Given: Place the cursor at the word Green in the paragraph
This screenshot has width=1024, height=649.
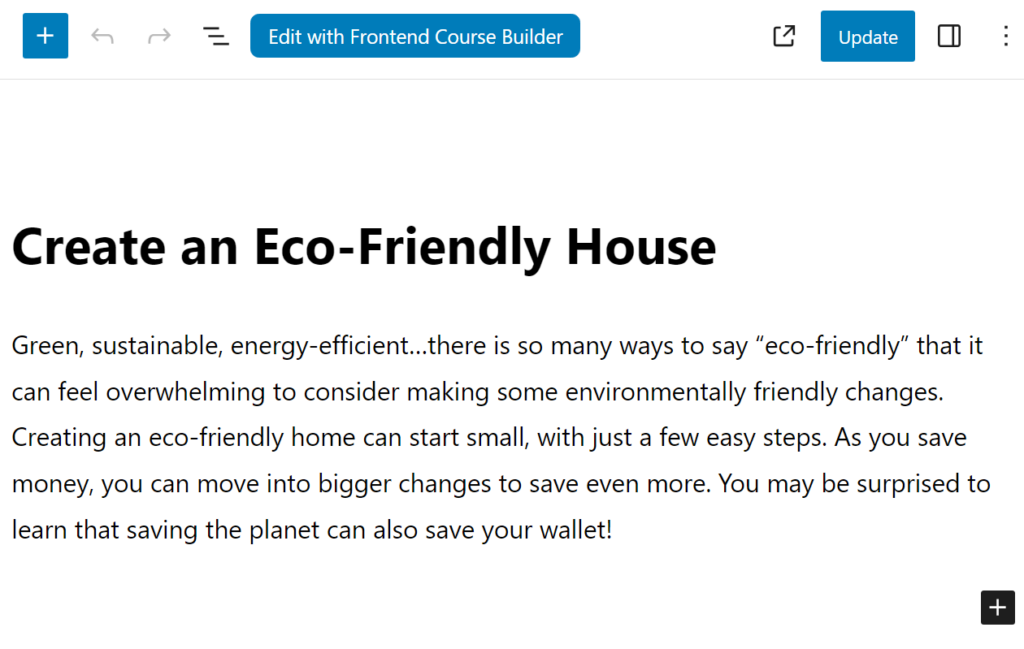Looking at the screenshot, I should click(x=48, y=345).
